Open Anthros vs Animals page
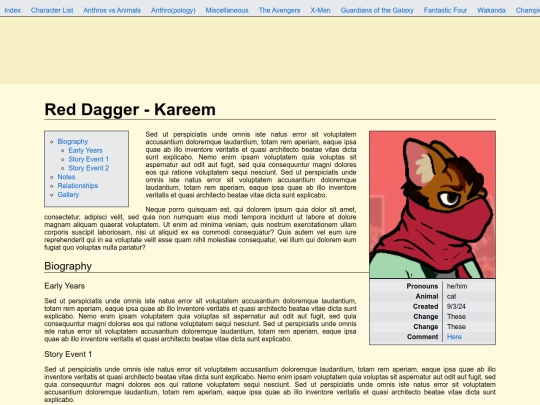The width and height of the screenshot is (540, 405). click(x=112, y=10)
